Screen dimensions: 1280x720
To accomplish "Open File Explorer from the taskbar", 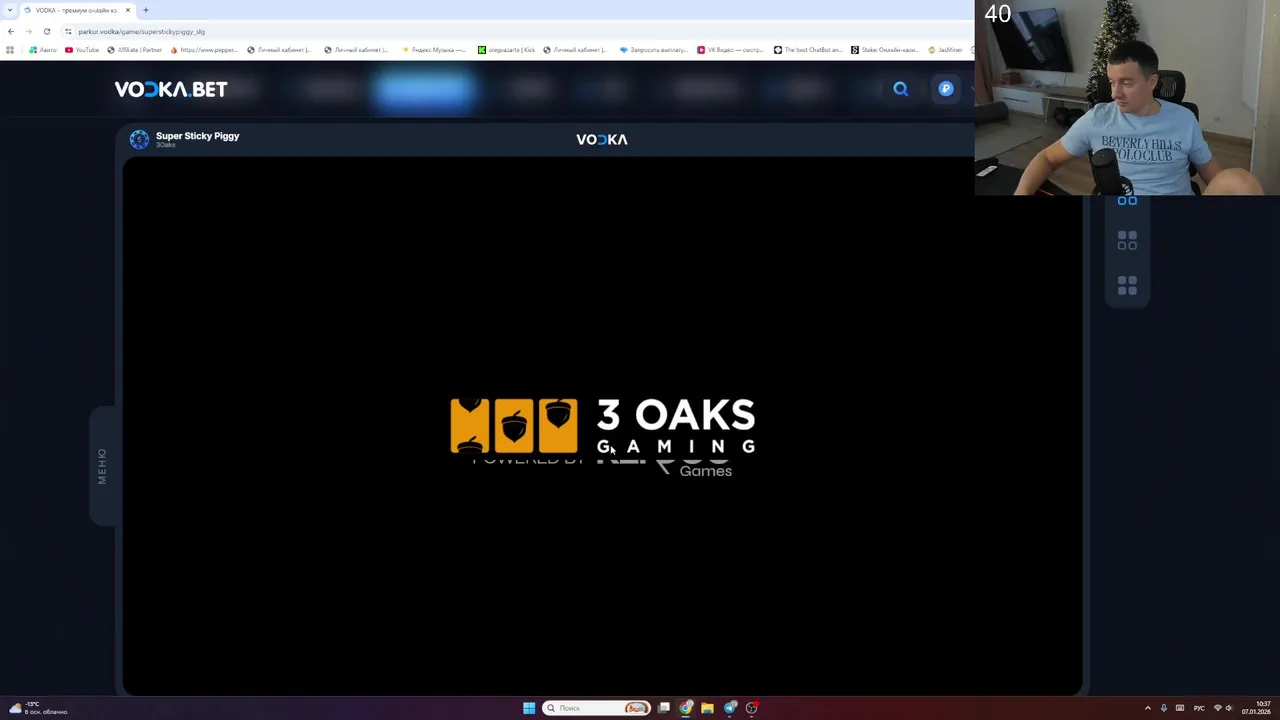I will [x=707, y=708].
